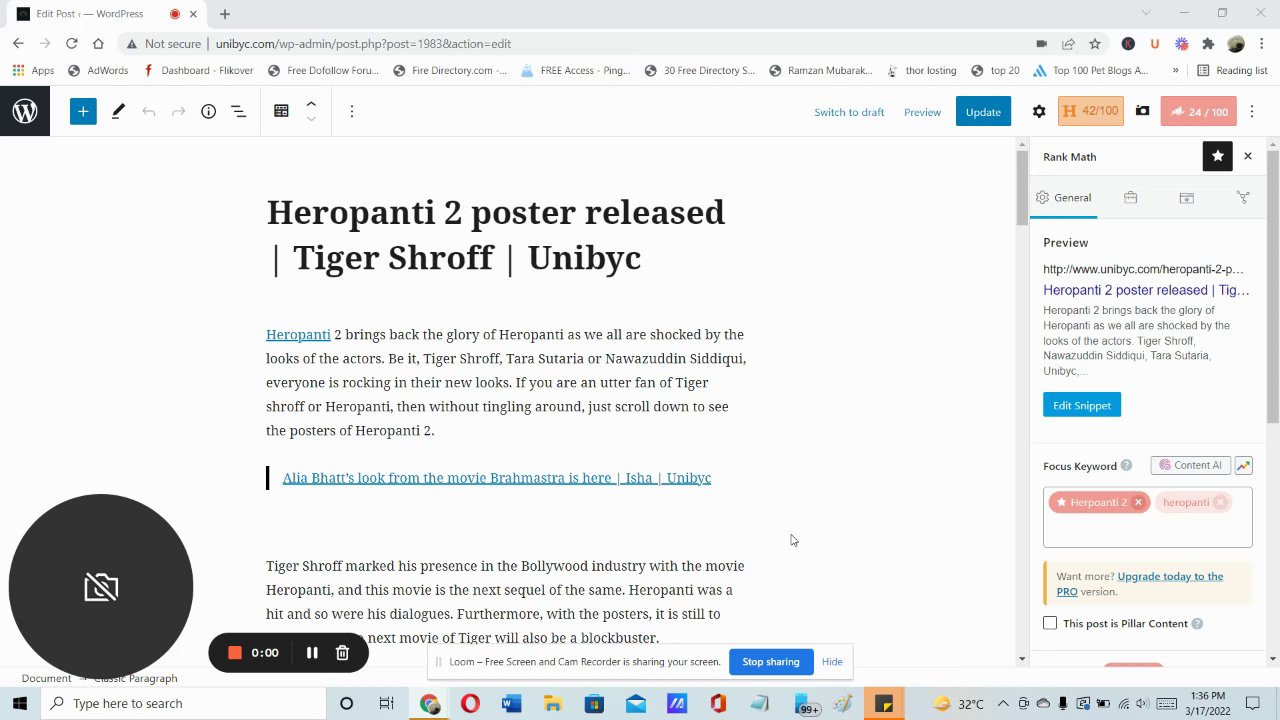Reload the browser page
This screenshot has width=1280, height=720.
pos(71,44)
